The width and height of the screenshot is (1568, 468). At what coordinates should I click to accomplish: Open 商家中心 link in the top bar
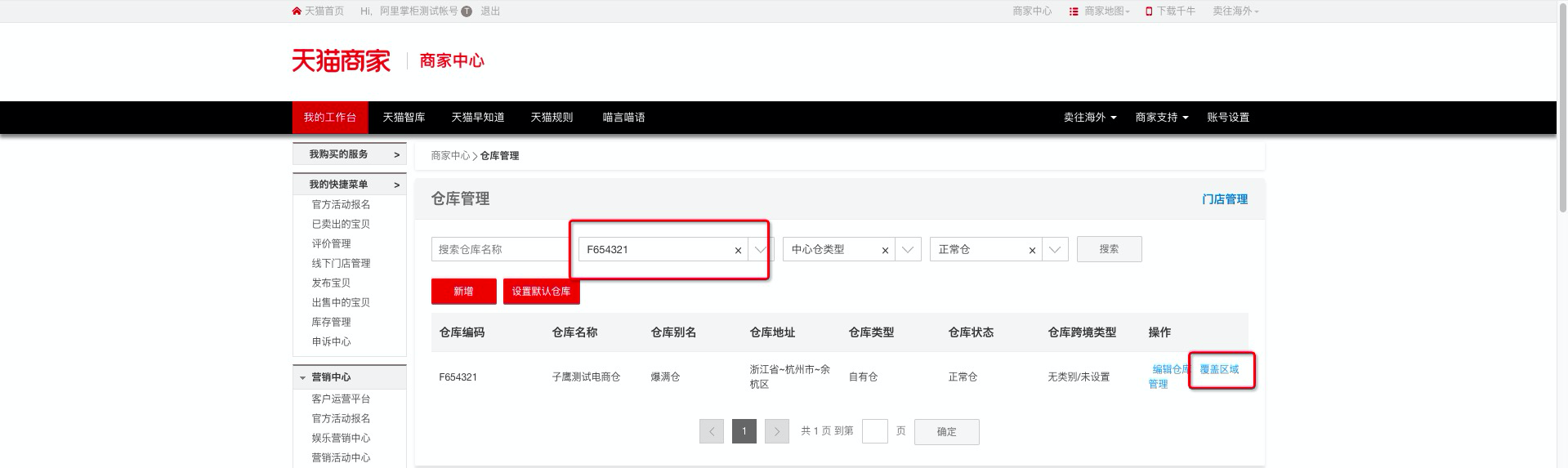[x=1032, y=11]
